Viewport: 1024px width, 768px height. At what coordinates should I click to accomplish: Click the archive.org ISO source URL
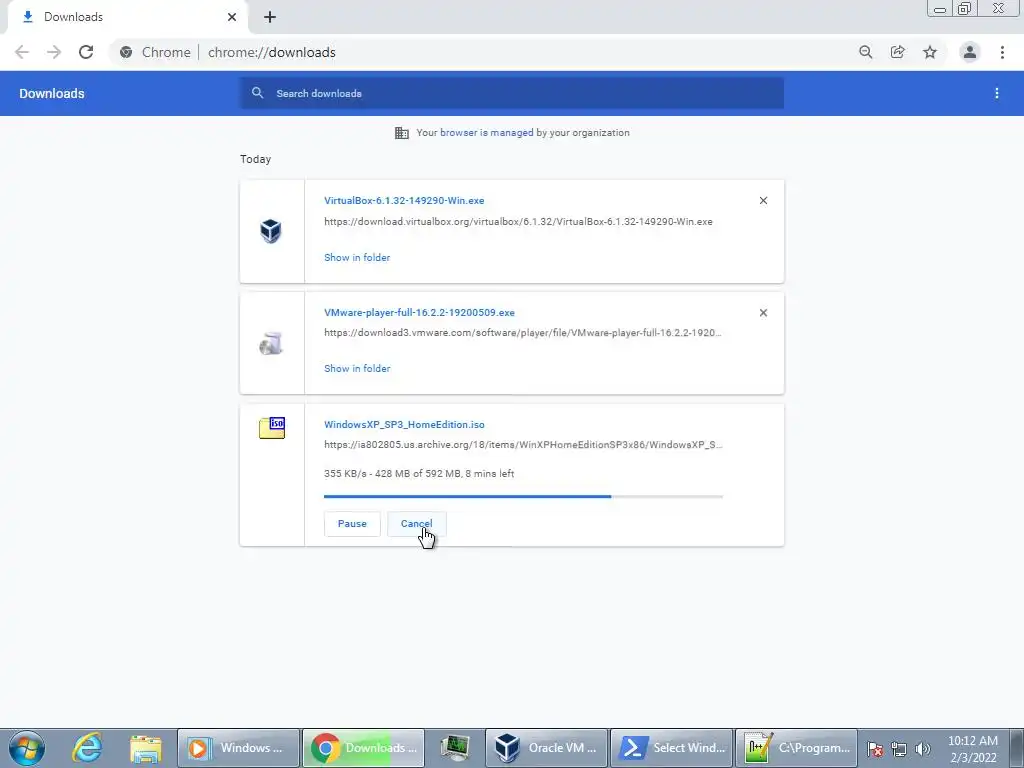523,445
